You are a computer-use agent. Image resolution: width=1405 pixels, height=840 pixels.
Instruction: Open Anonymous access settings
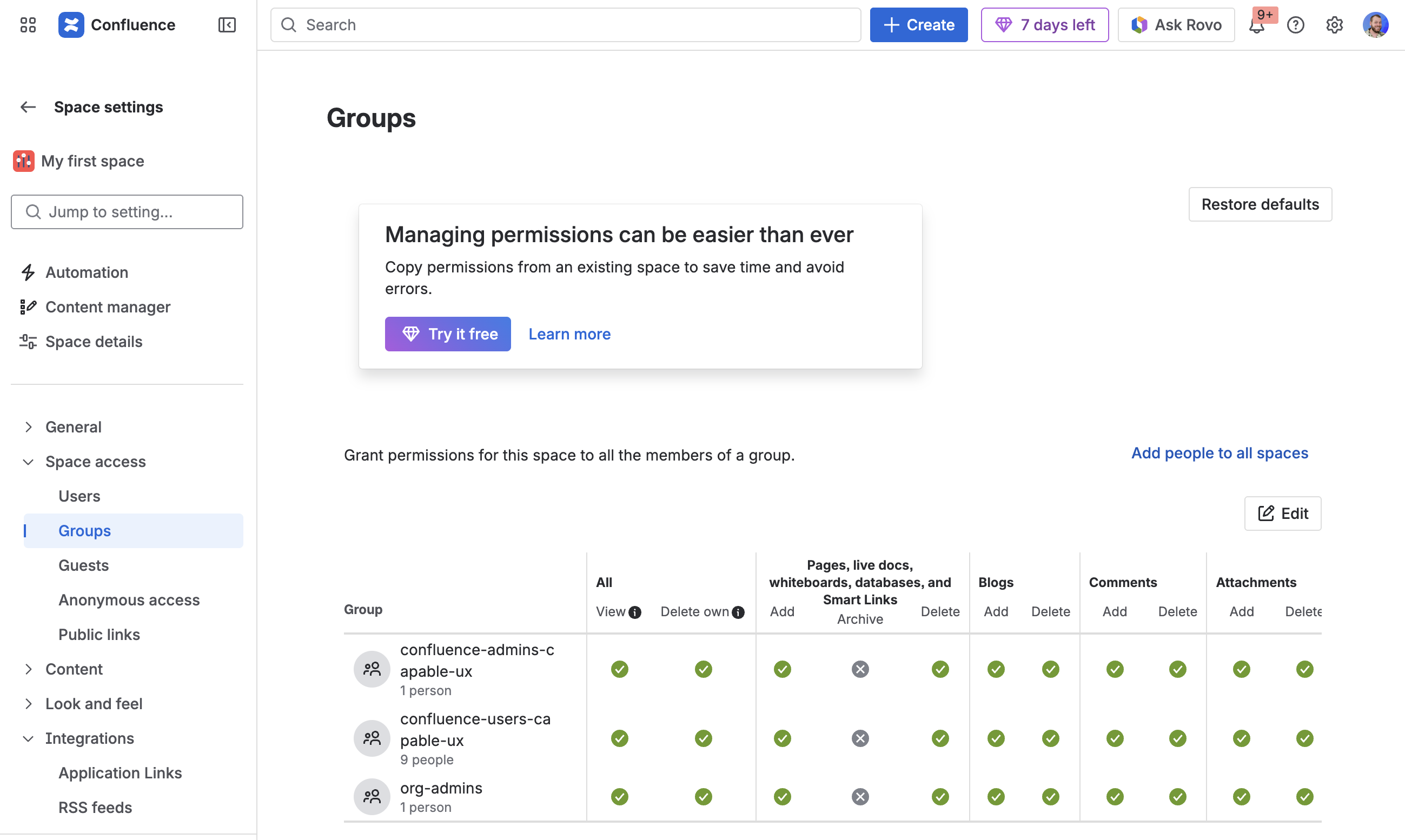pyautogui.click(x=129, y=600)
